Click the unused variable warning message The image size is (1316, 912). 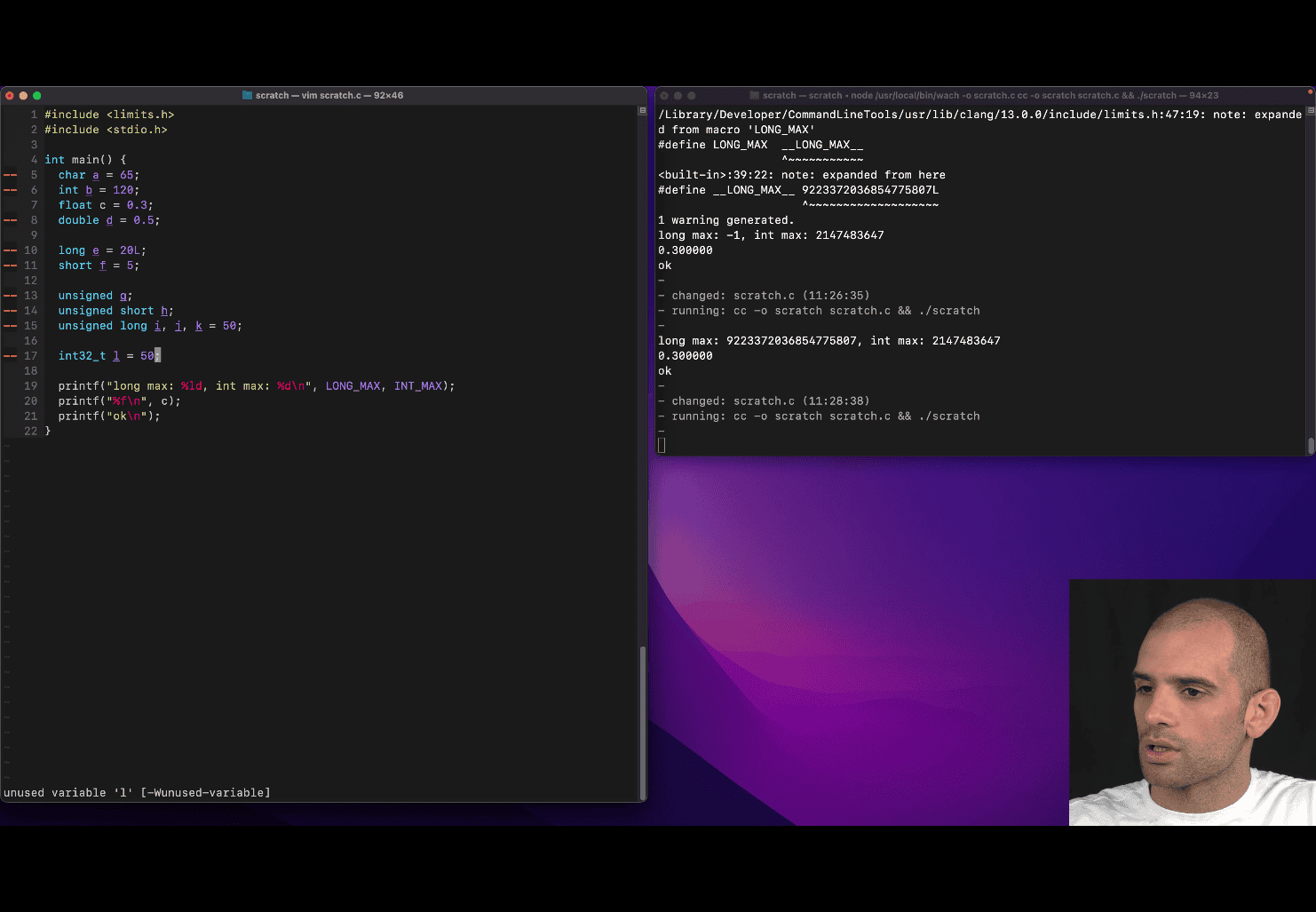click(137, 793)
